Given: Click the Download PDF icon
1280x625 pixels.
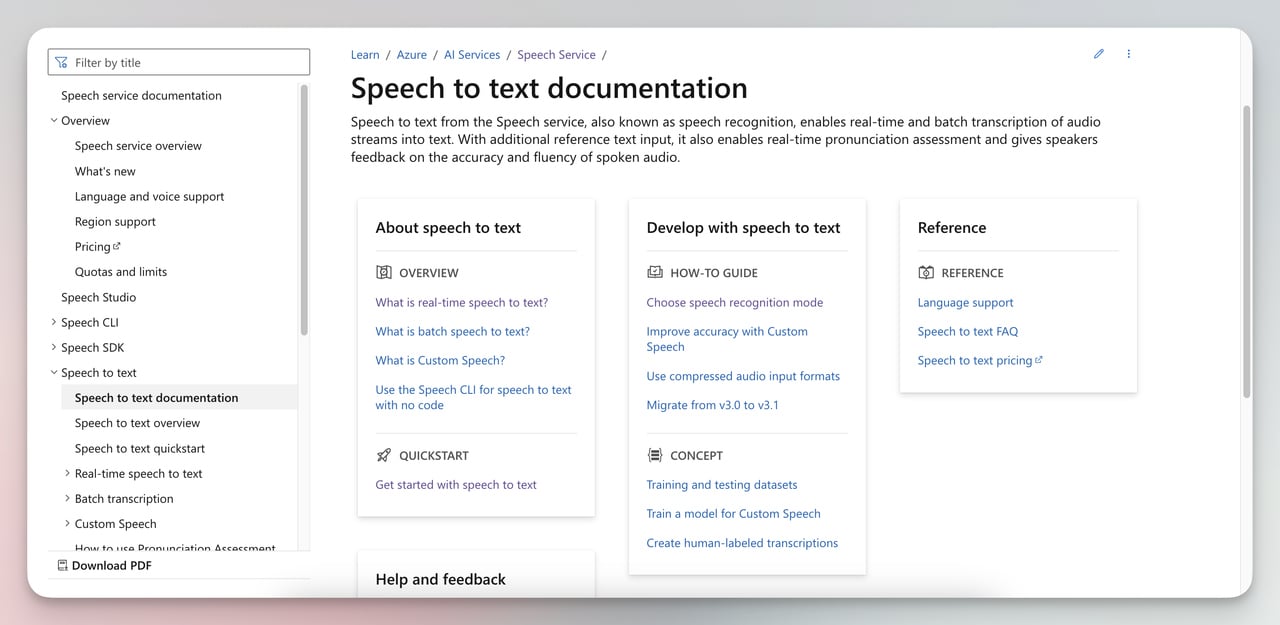Looking at the screenshot, I should pyautogui.click(x=62, y=566).
